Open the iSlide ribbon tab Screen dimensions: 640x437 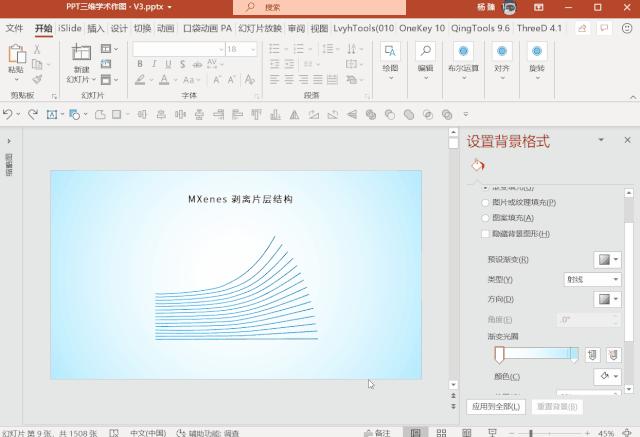coord(70,29)
